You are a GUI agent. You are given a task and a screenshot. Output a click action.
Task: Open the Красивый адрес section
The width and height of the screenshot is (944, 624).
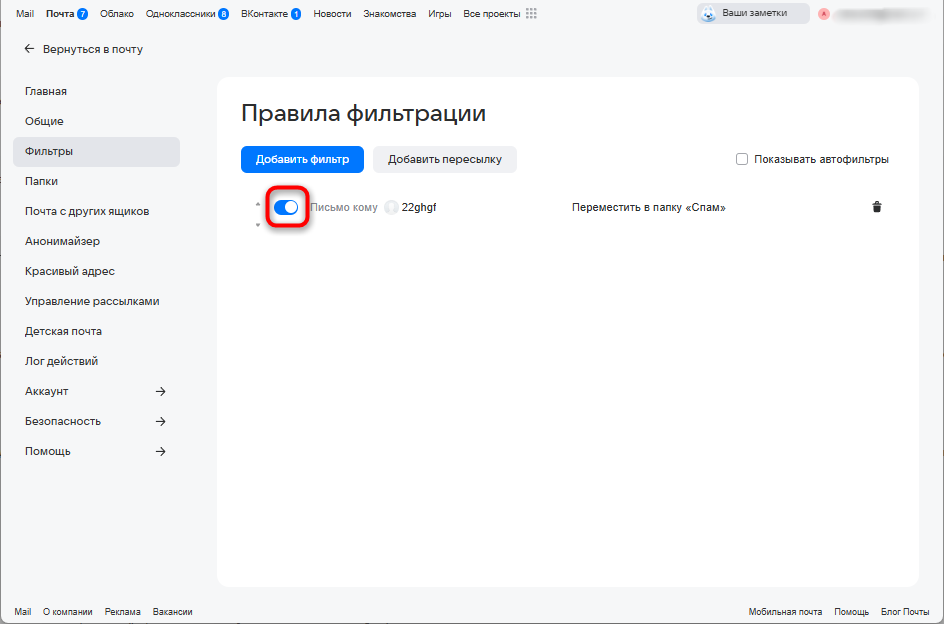click(96, 272)
